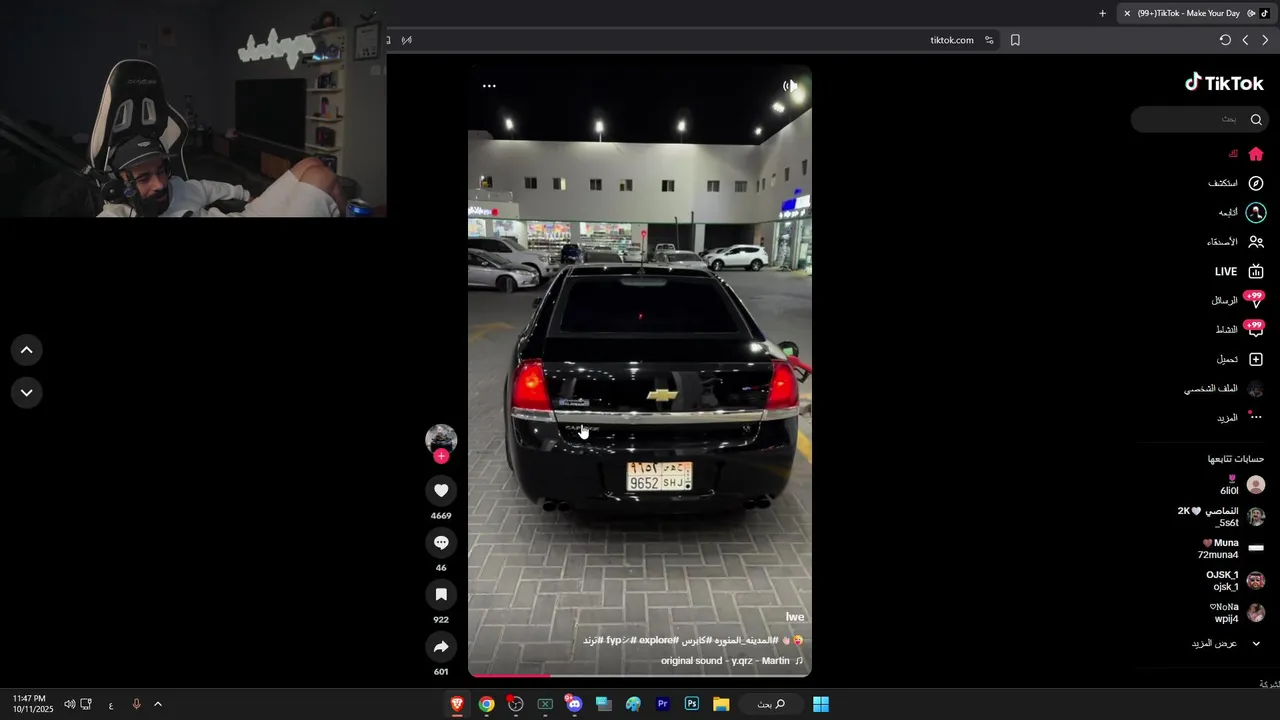Open the creator's avatar thumbnail
Viewport: 1280px width, 720px height.
(441, 439)
